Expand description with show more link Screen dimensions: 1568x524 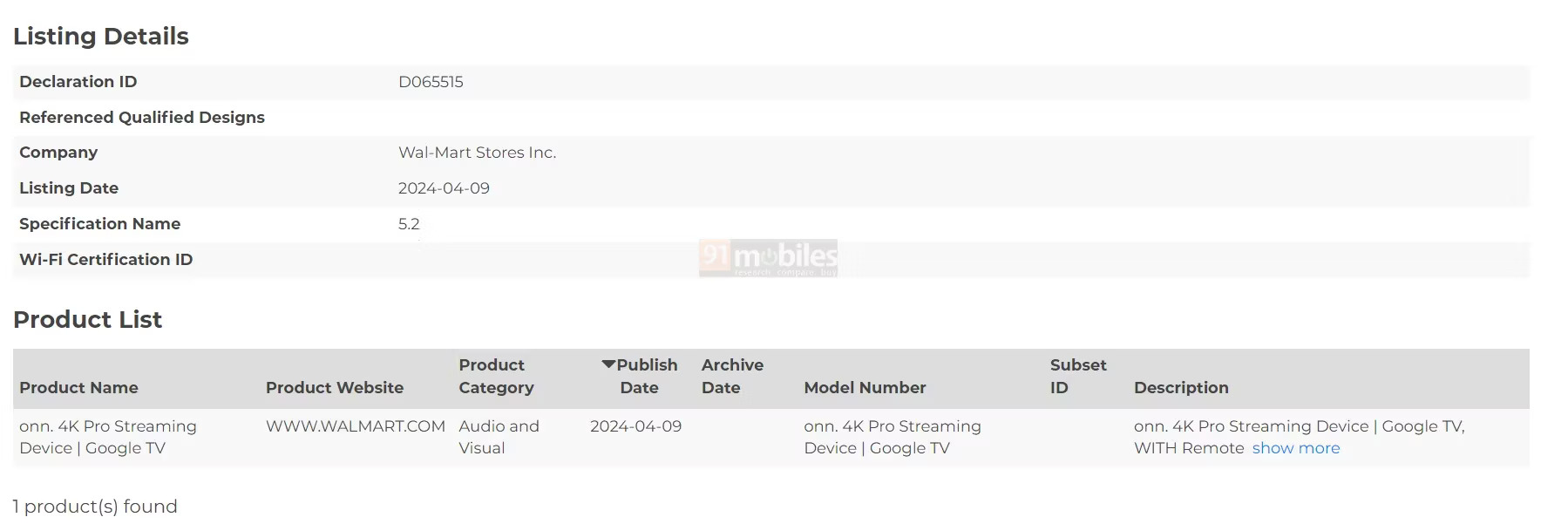point(1295,448)
